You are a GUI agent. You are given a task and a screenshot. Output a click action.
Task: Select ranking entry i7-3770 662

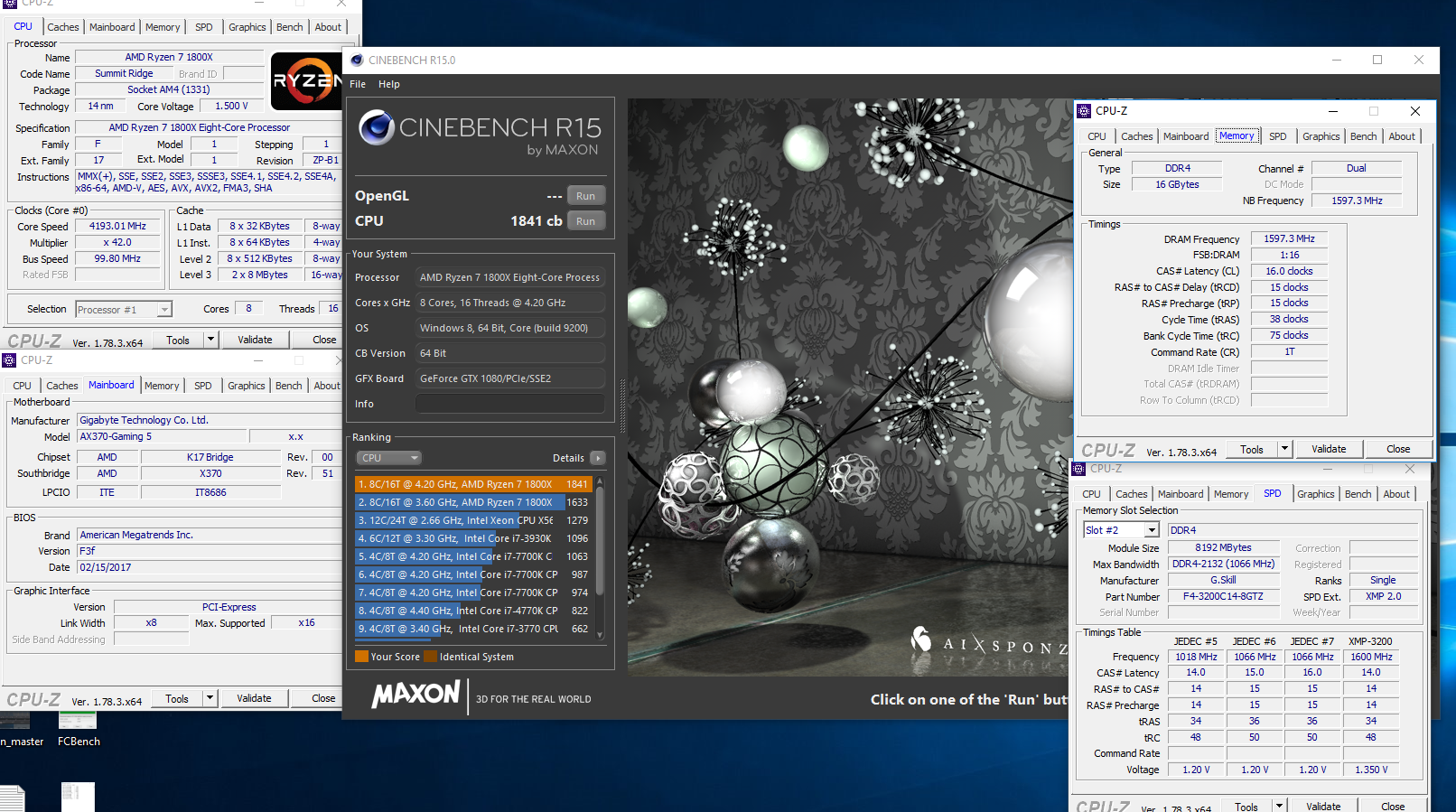click(x=473, y=629)
